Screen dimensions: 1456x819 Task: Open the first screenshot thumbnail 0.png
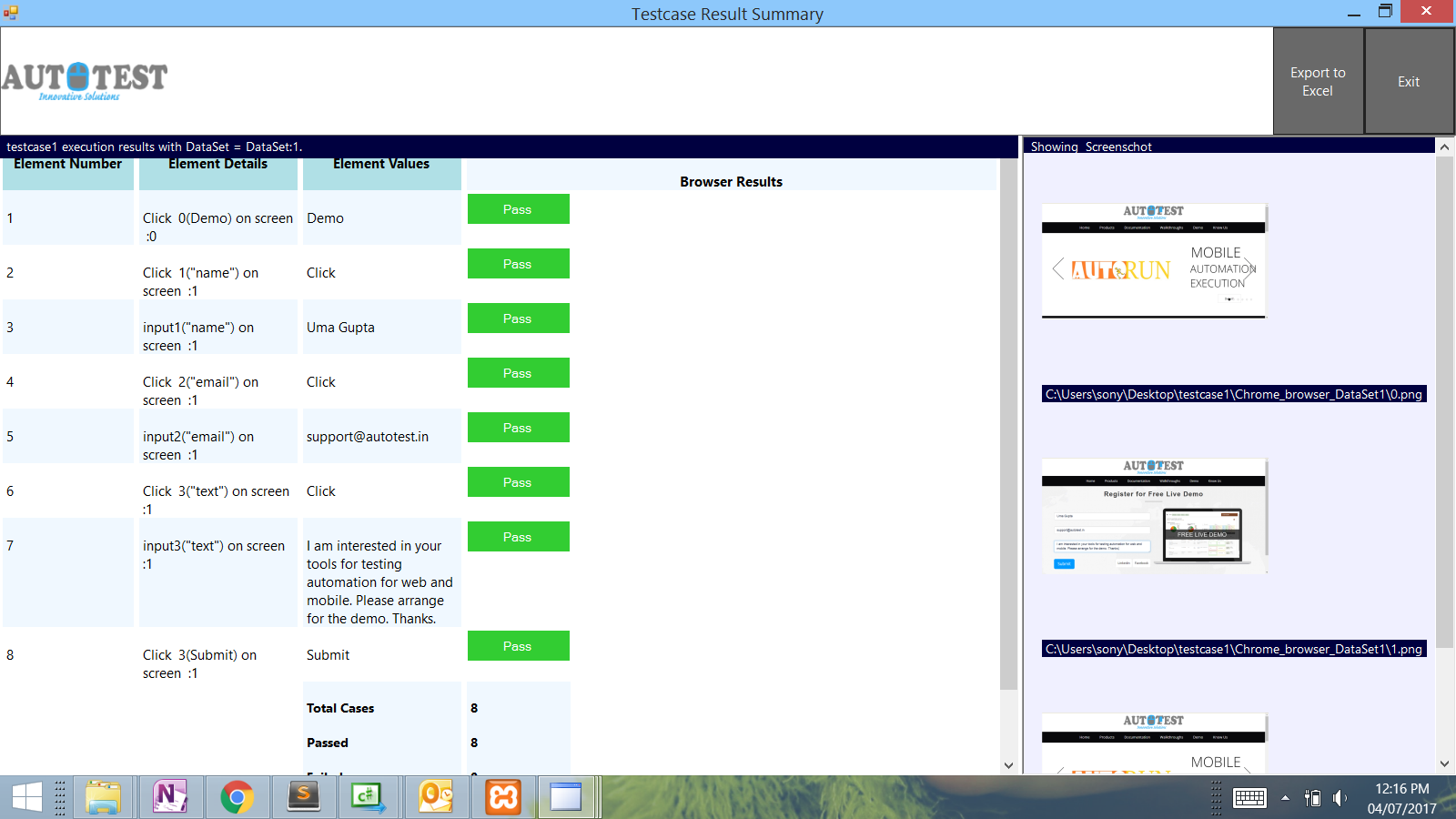click(1153, 261)
